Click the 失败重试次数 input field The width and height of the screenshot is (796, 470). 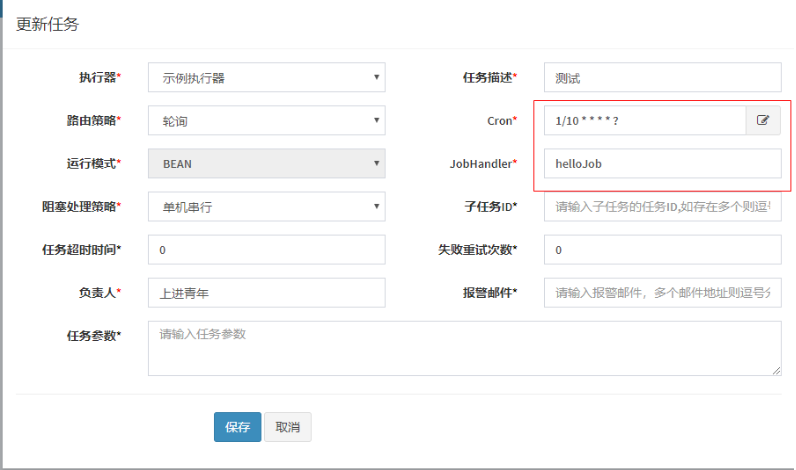[x=662, y=250]
